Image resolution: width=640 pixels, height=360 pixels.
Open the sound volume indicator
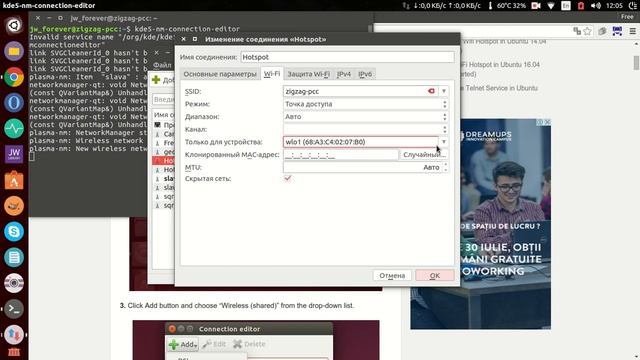tap(596, 6)
